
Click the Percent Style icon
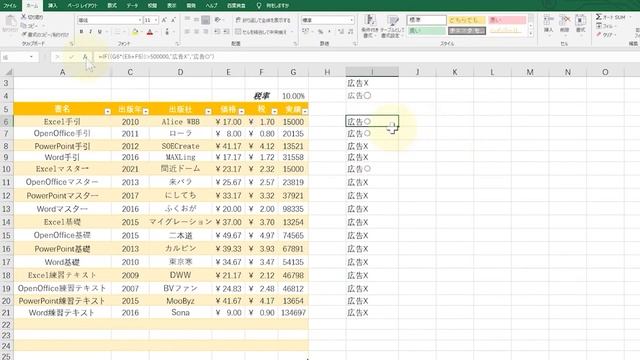(321, 31)
